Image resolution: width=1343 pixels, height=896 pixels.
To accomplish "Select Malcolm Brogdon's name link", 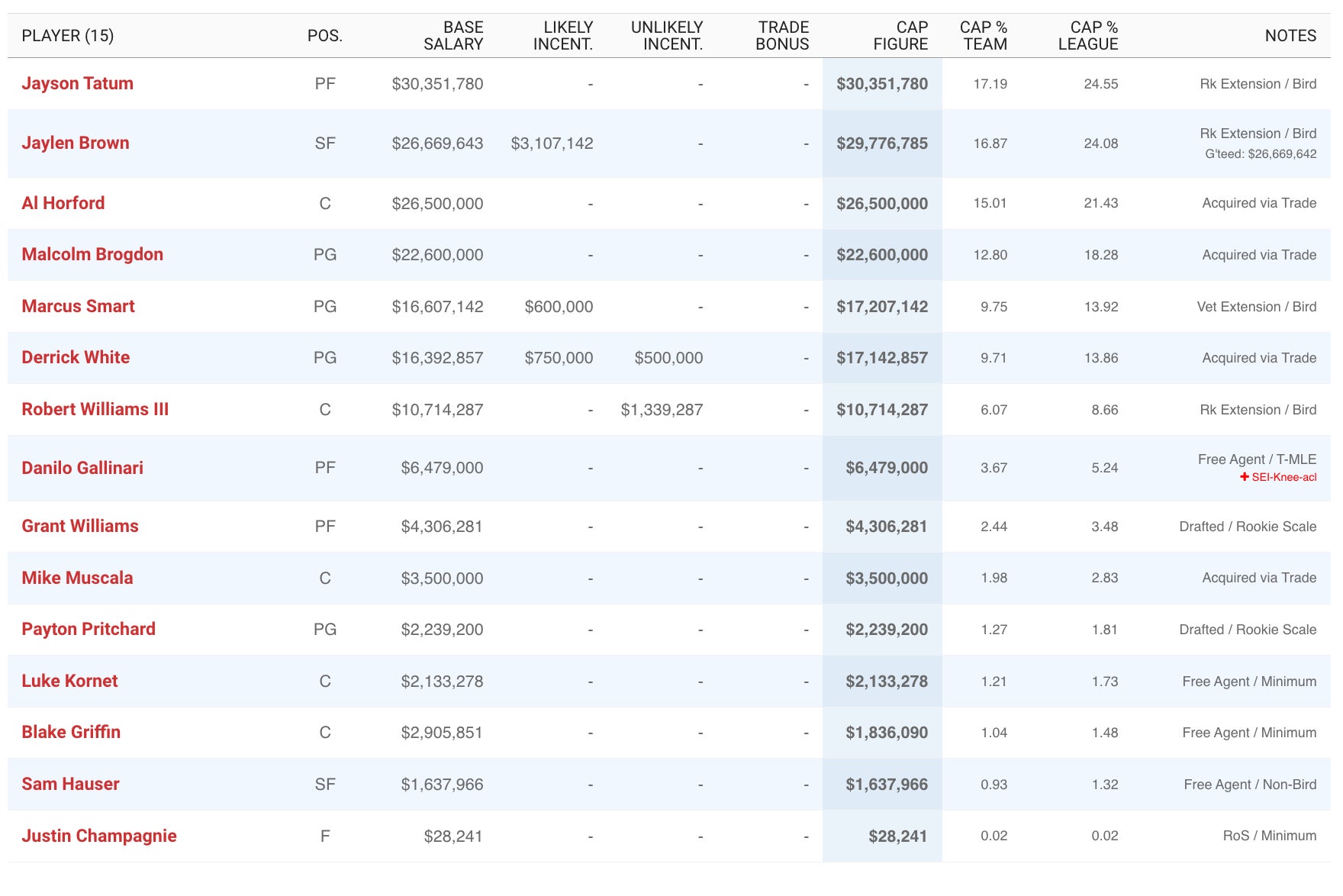I will click(x=92, y=255).
